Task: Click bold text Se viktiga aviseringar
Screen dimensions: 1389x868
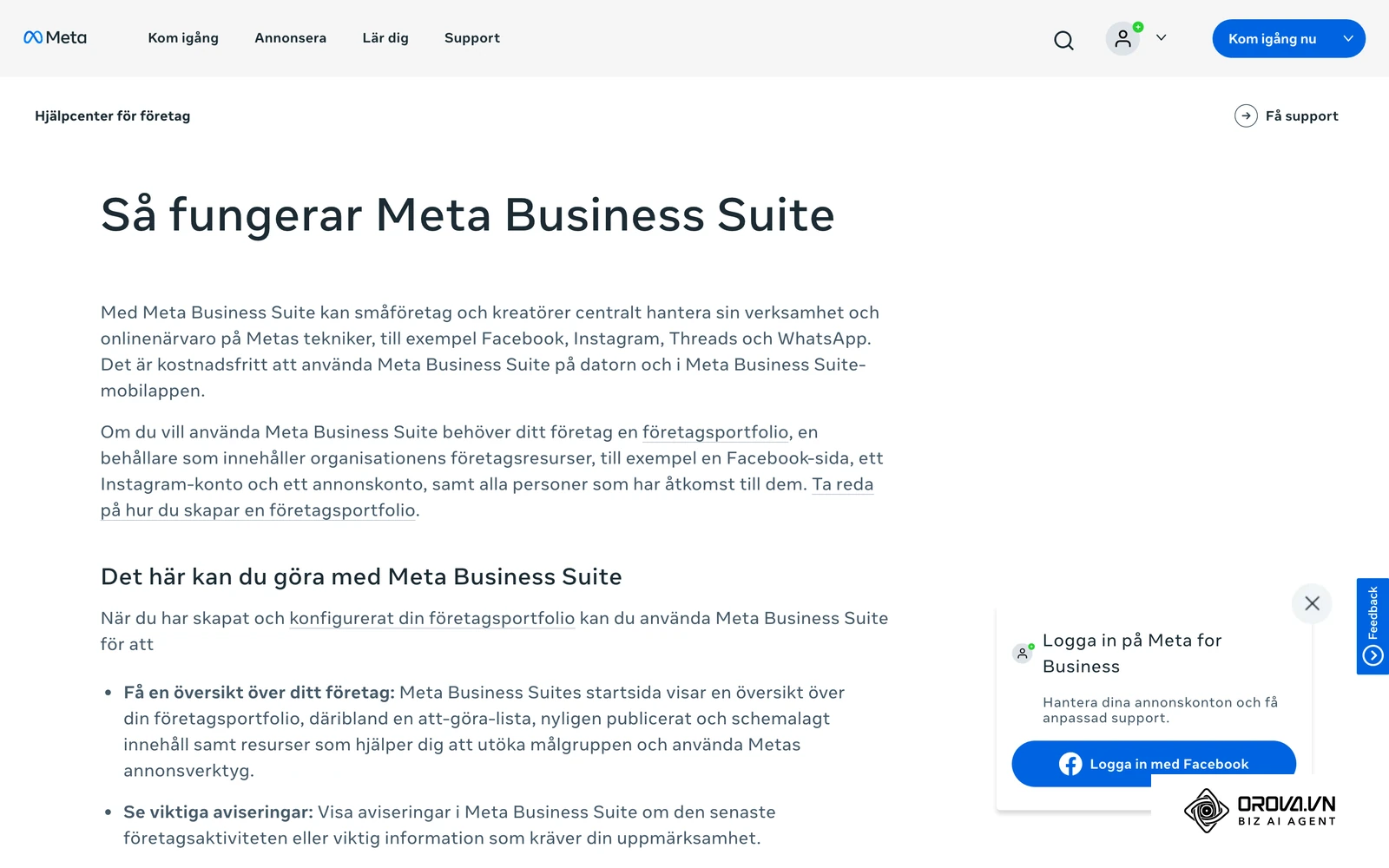Action: (x=218, y=812)
